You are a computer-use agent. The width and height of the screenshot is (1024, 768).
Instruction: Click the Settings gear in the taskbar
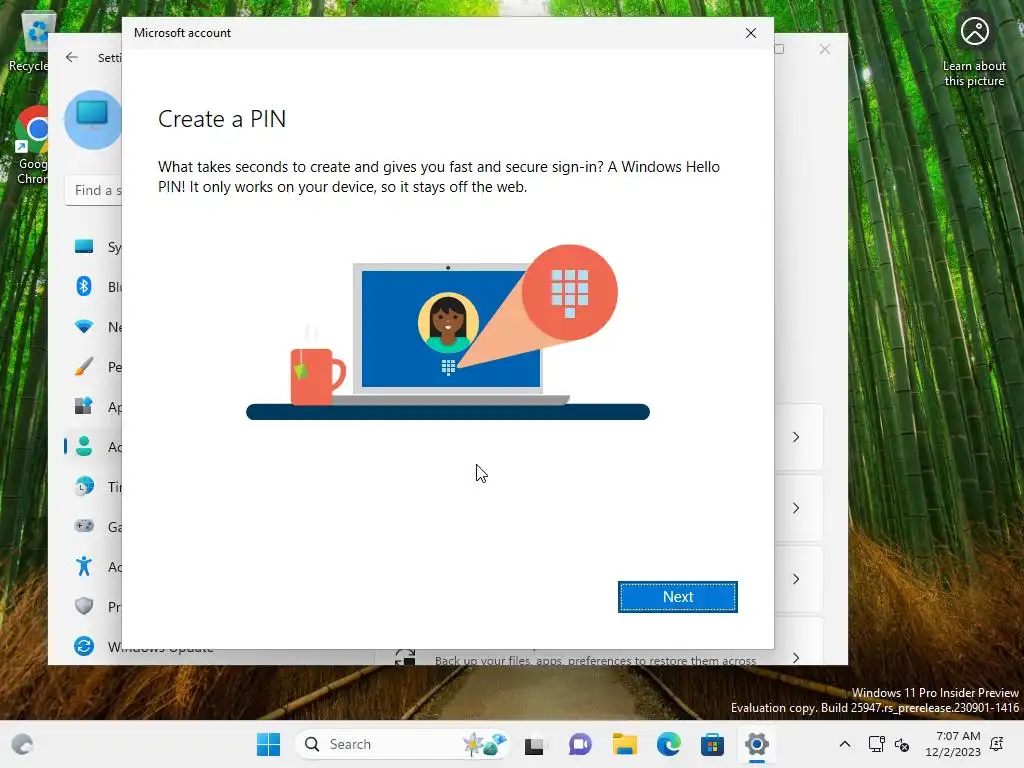[756, 744]
